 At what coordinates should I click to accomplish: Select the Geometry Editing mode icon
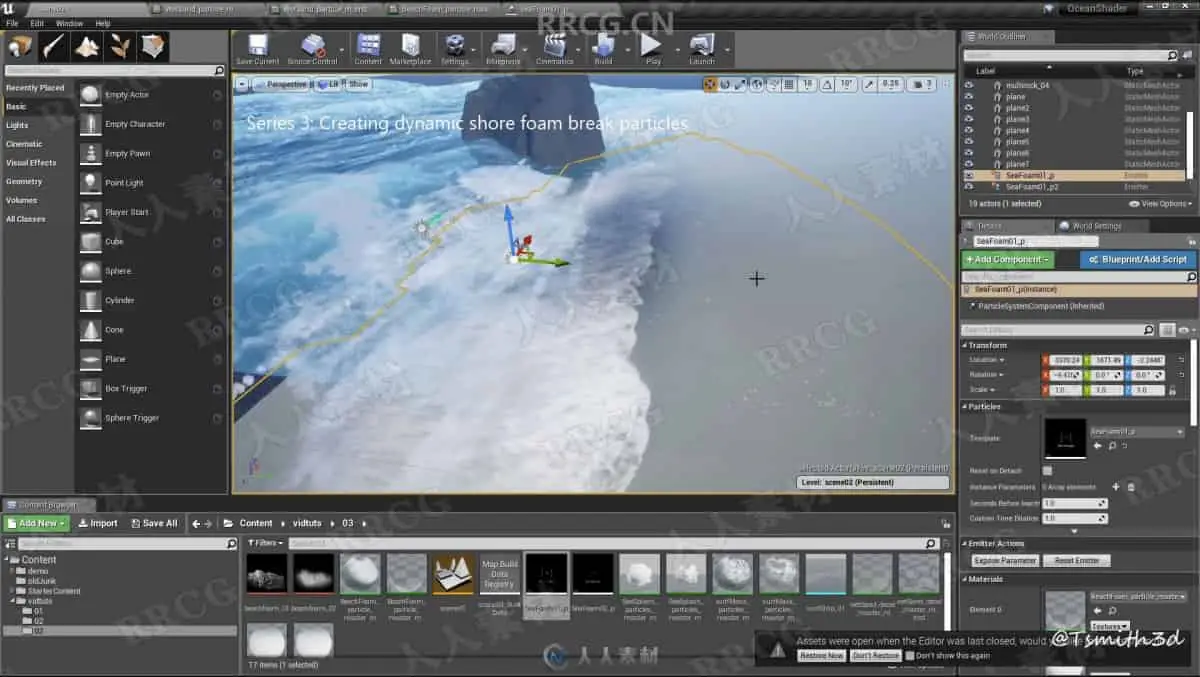point(154,46)
